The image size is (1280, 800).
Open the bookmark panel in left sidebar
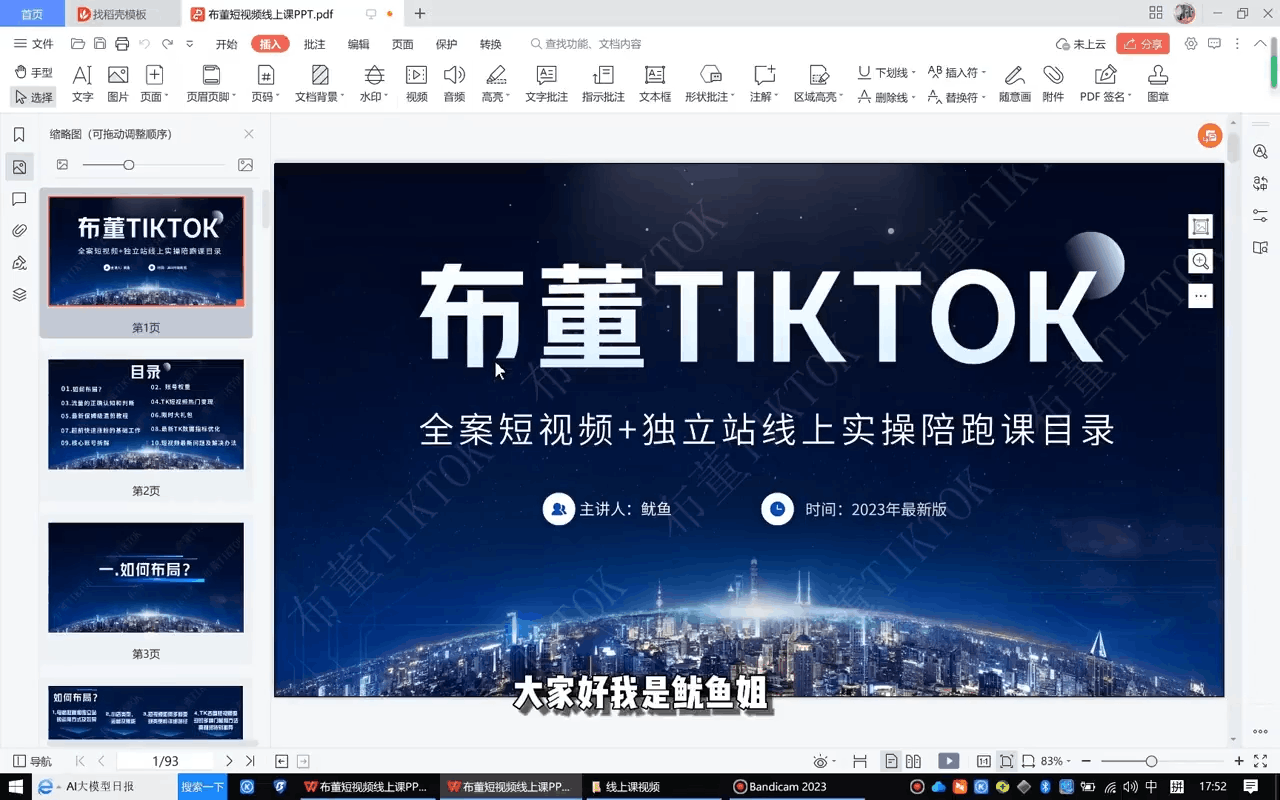[x=19, y=135]
